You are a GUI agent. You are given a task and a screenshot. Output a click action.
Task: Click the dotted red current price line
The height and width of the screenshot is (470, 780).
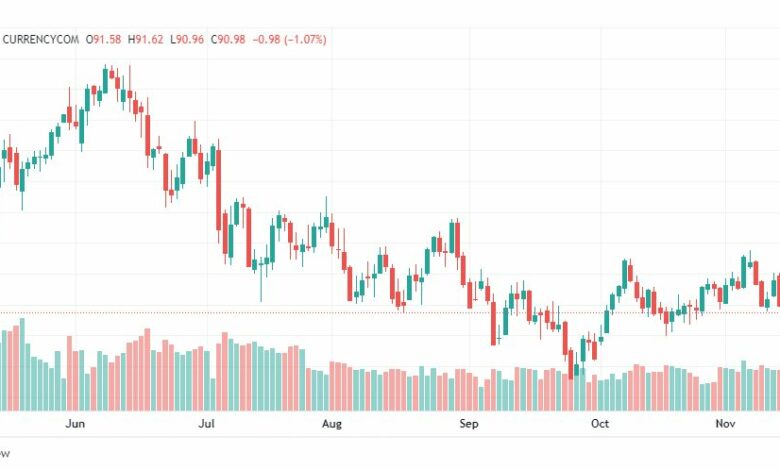(x=390, y=313)
